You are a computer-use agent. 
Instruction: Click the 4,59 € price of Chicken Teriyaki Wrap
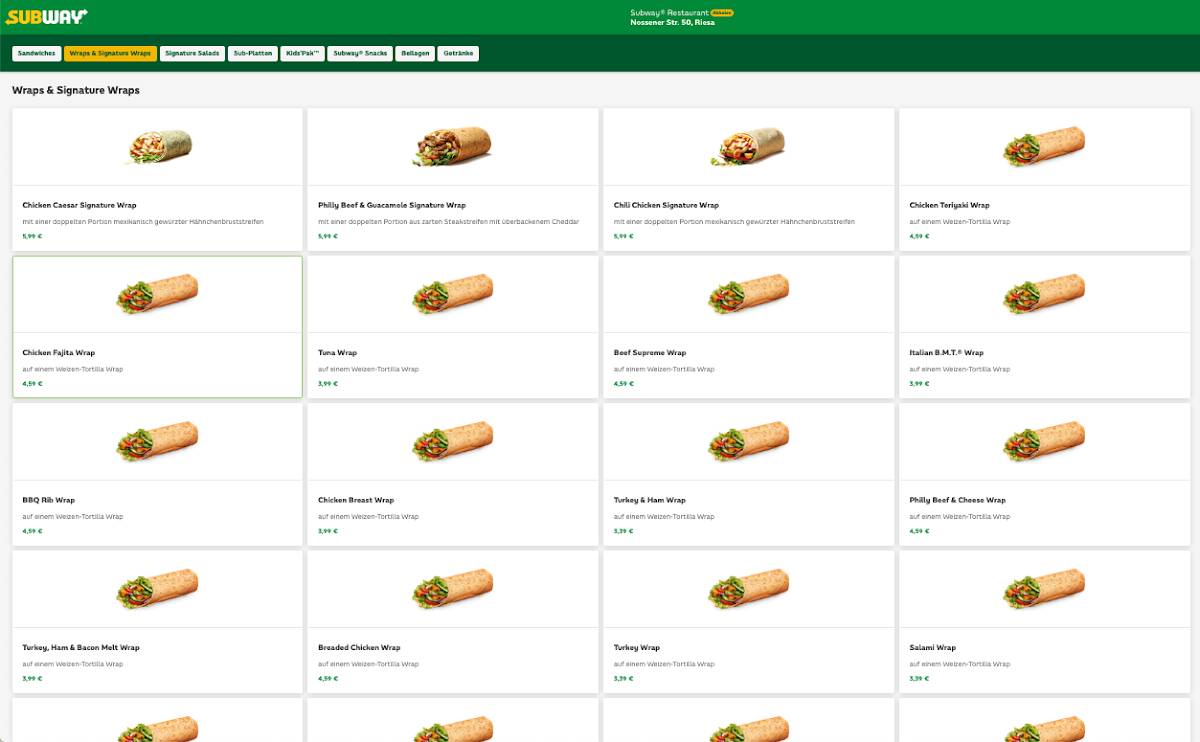920,237
